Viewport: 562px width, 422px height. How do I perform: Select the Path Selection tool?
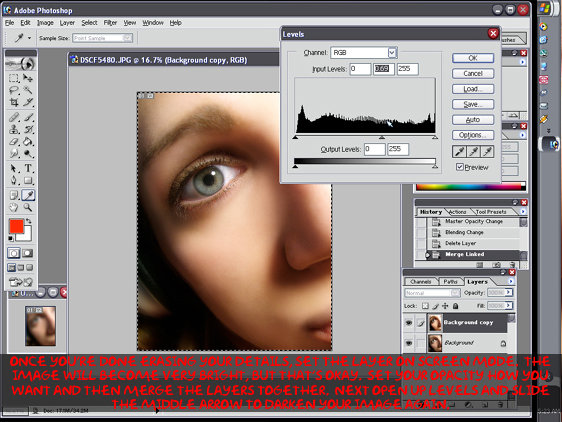14,168
